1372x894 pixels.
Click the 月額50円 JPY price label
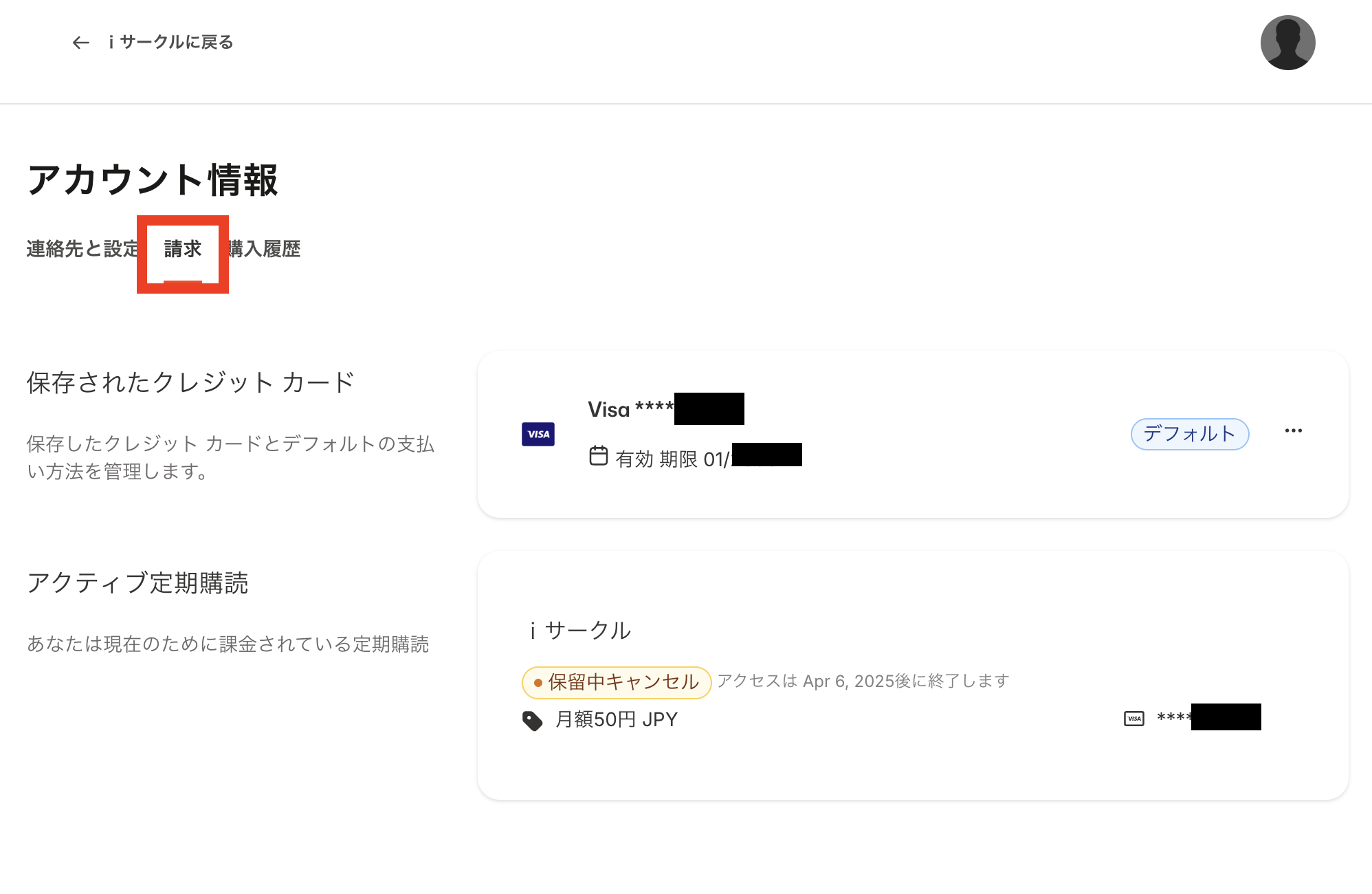click(x=615, y=719)
